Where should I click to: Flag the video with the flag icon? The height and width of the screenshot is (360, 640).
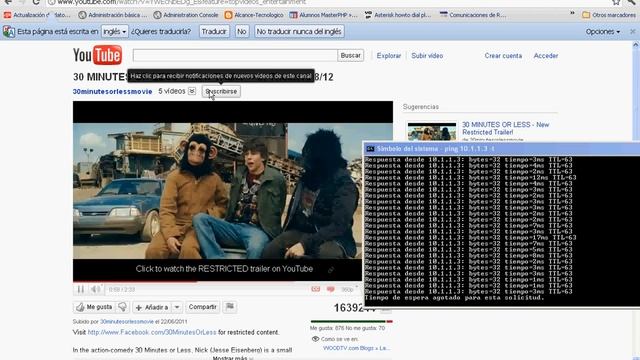[x=230, y=307]
